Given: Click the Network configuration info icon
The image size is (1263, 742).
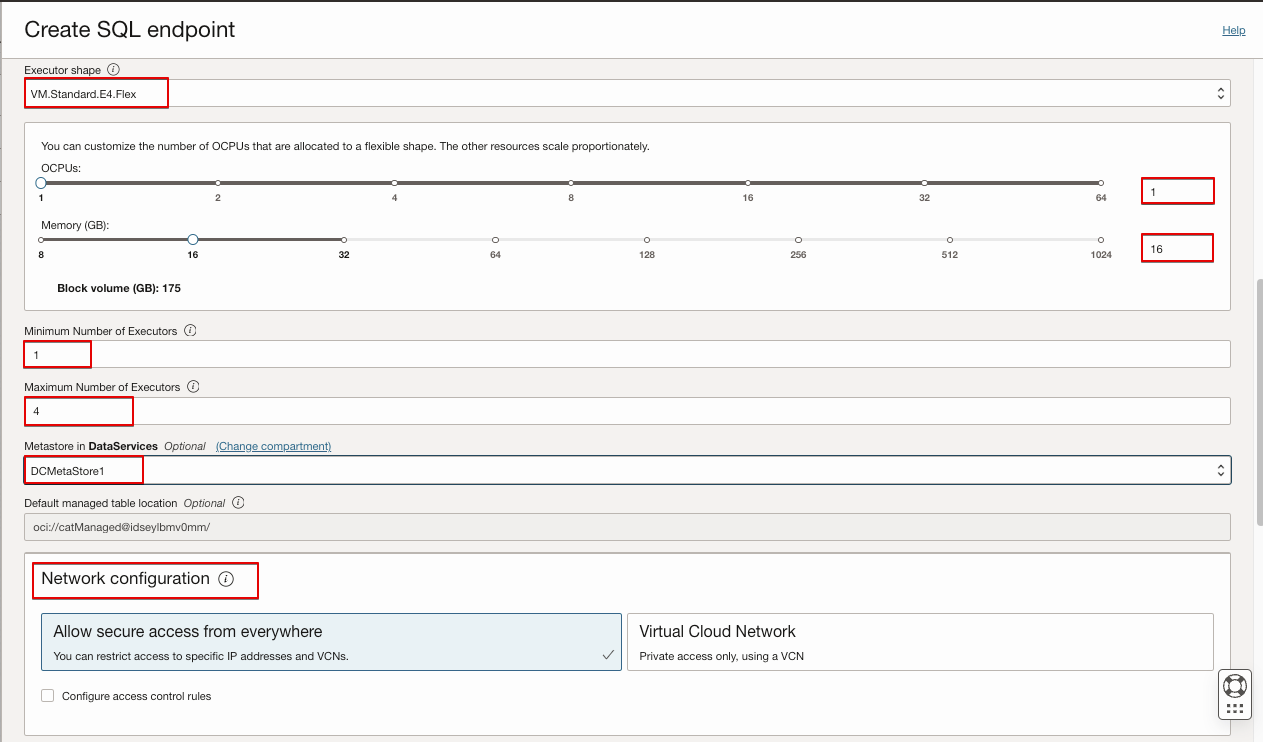Looking at the screenshot, I should [226, 579].
